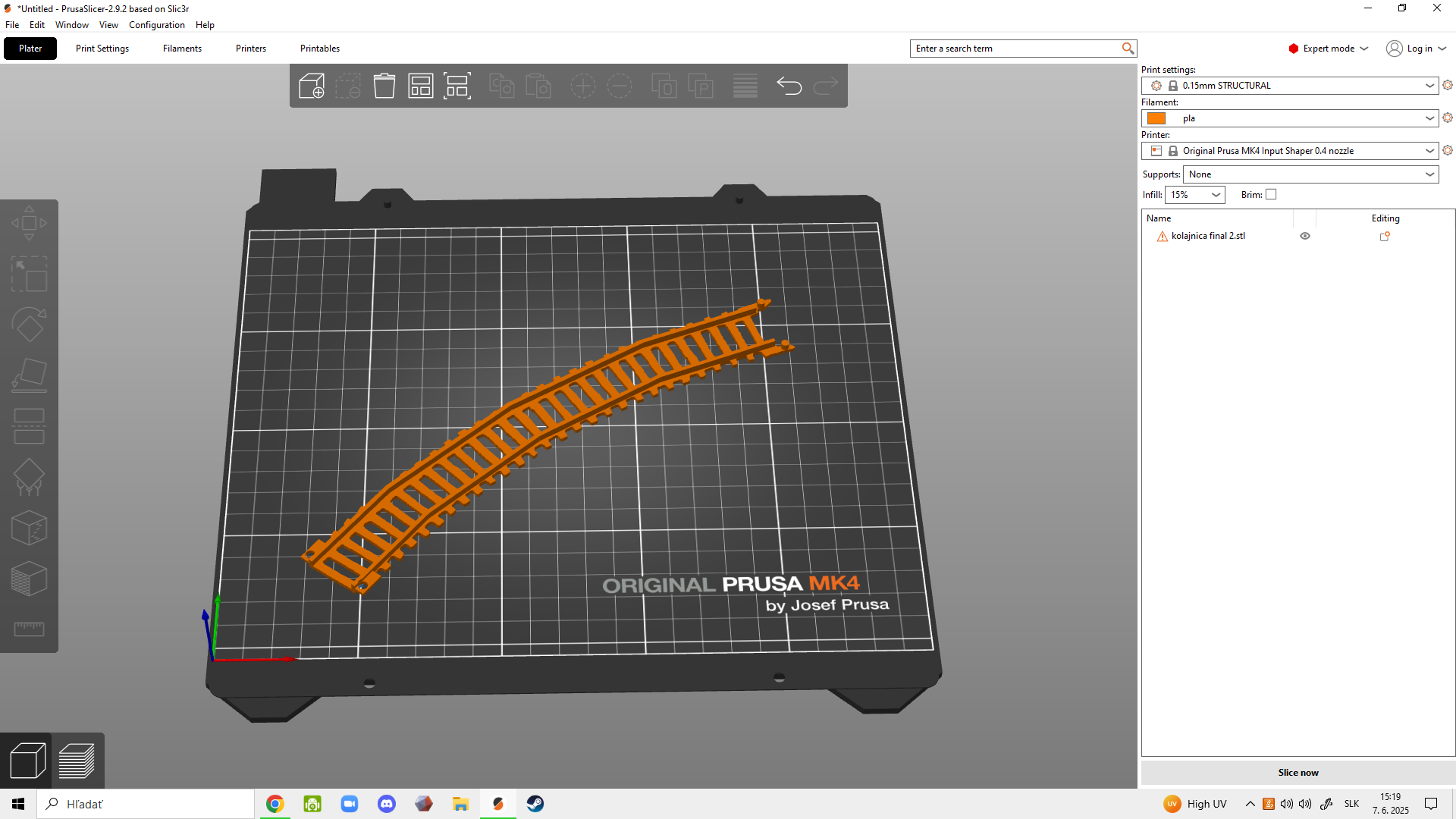Click the Delete all trash icon
The height and width of the screenshot is (819, 1456).
coord(384,86)
